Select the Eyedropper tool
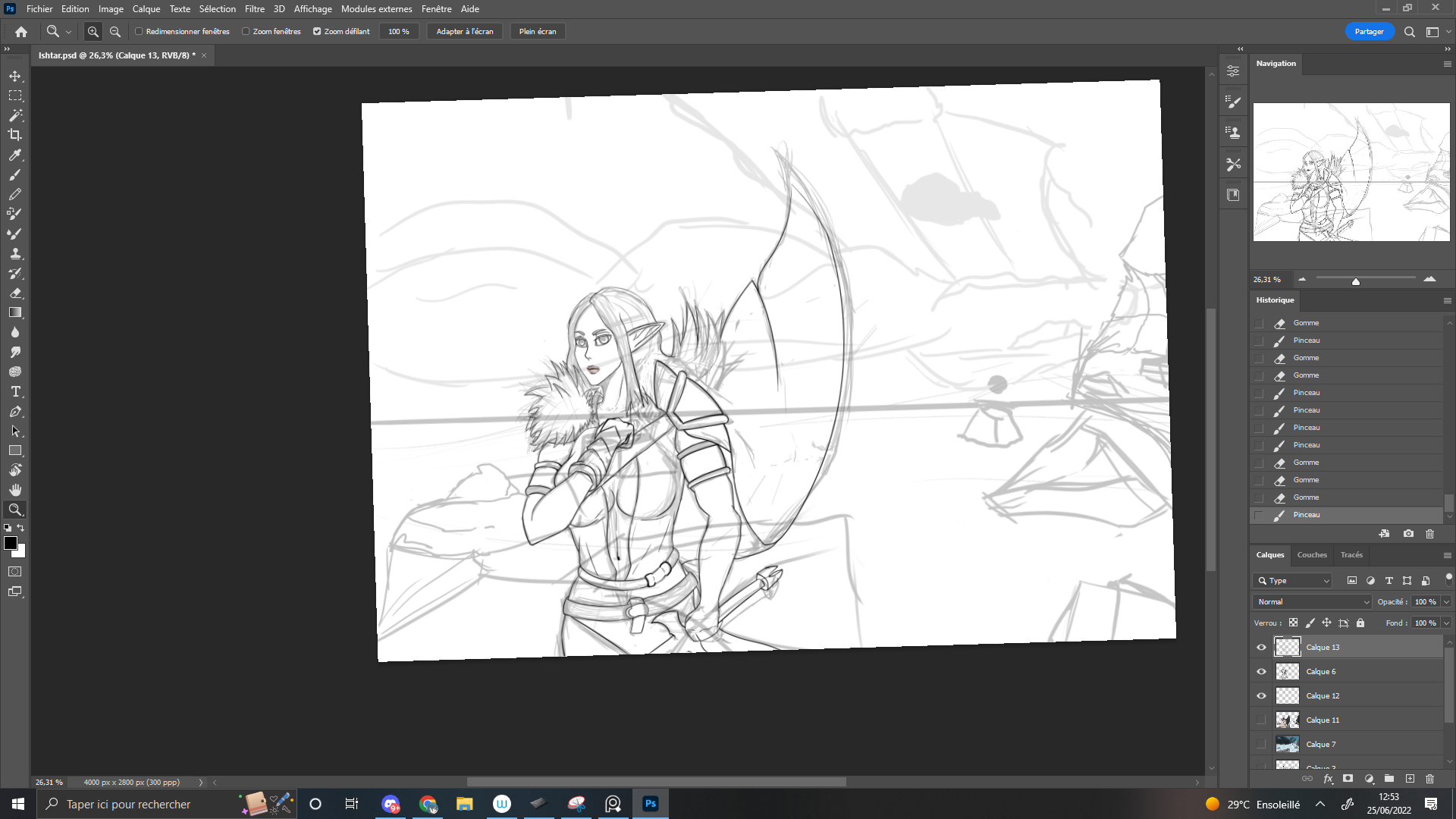The width and height of the screenshot is (1456, 819). click(15, 155)
